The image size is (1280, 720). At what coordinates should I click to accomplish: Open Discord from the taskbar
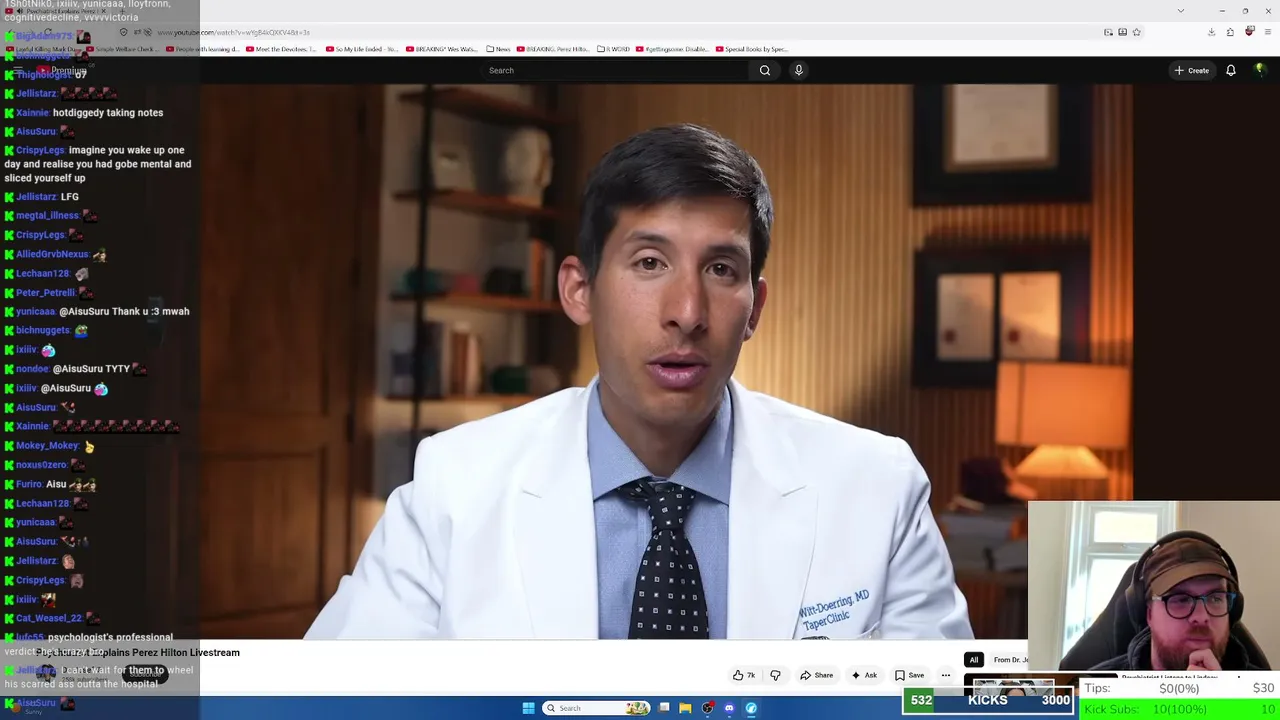729,708
